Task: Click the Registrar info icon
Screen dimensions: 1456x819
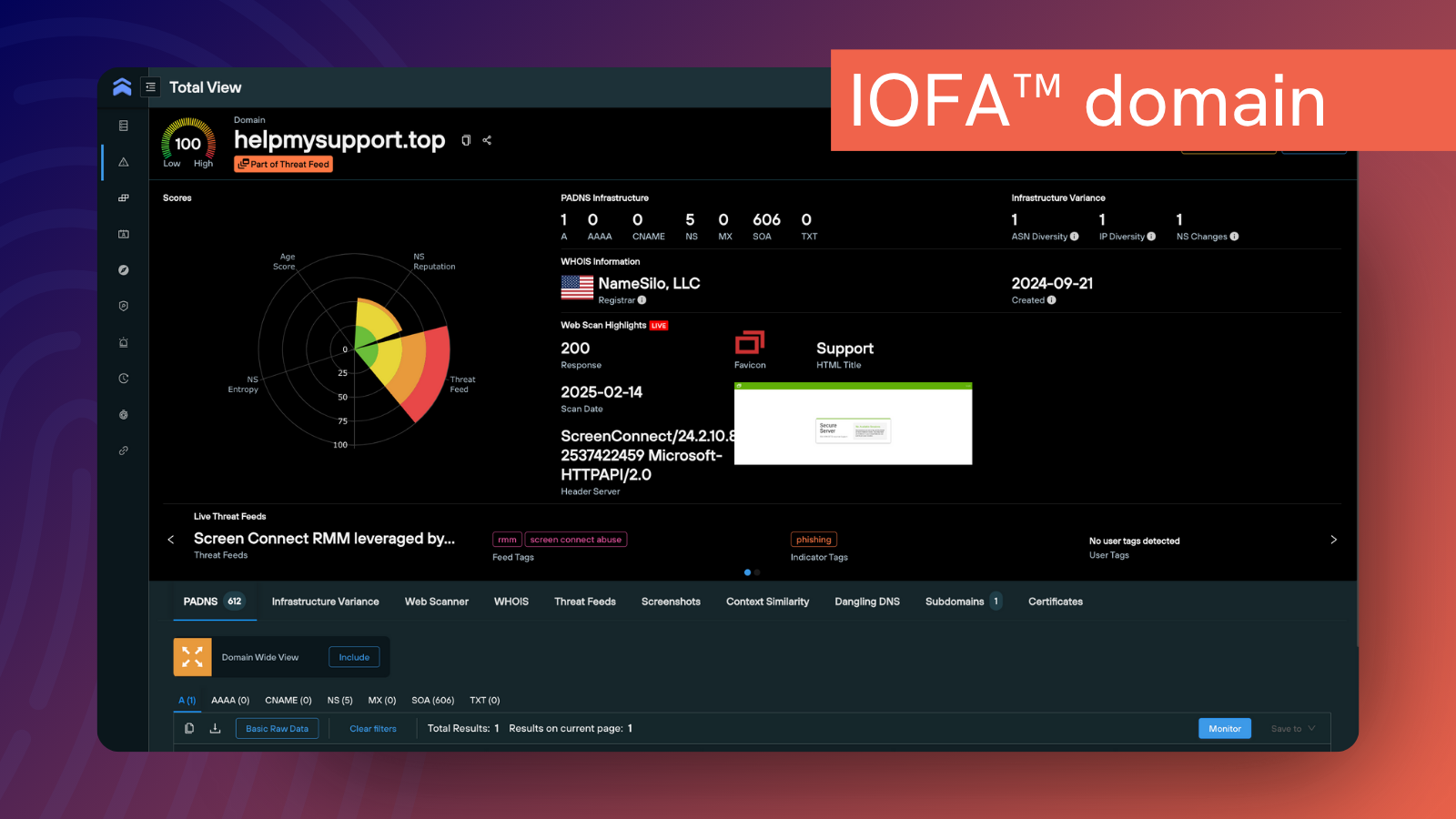Action: click(x=642, y=300)
